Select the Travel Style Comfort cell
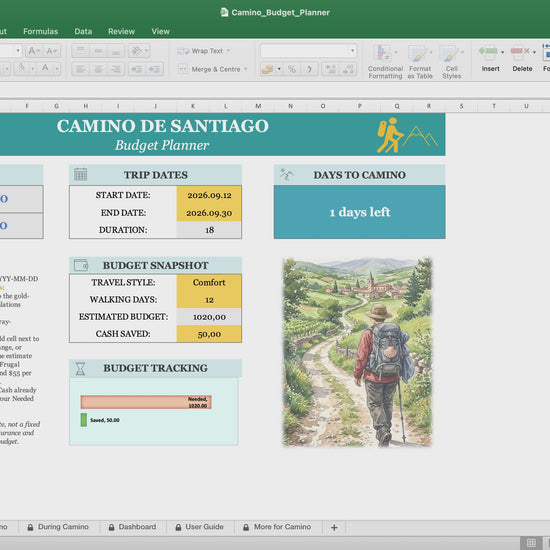This screenshot has width=550, height=550. point(209,282)
